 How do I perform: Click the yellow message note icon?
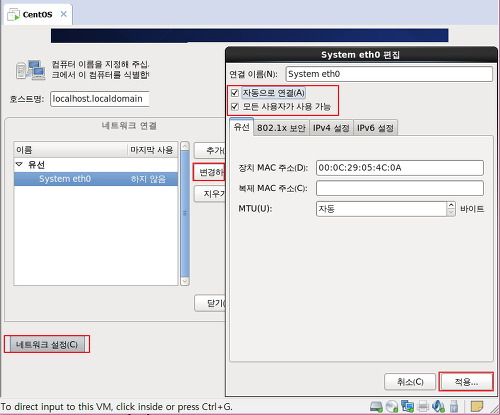(477, 406)
